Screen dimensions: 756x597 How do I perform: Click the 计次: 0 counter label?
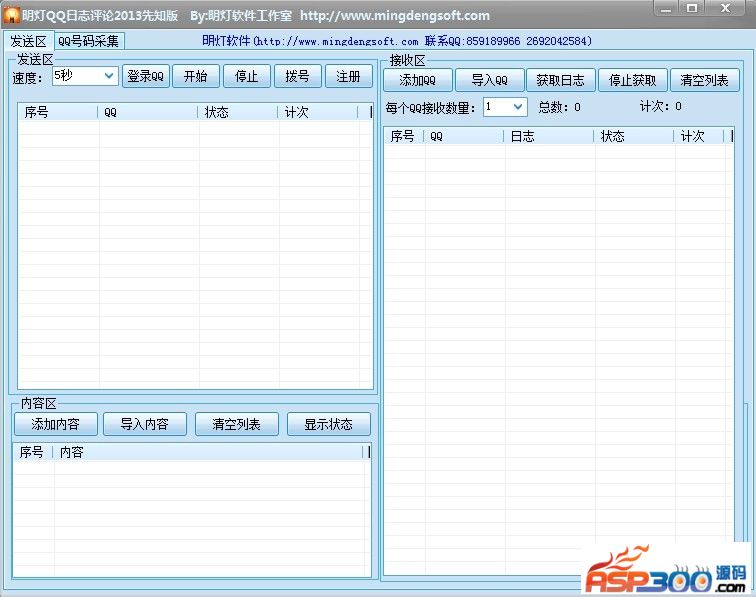pos(661,106)
